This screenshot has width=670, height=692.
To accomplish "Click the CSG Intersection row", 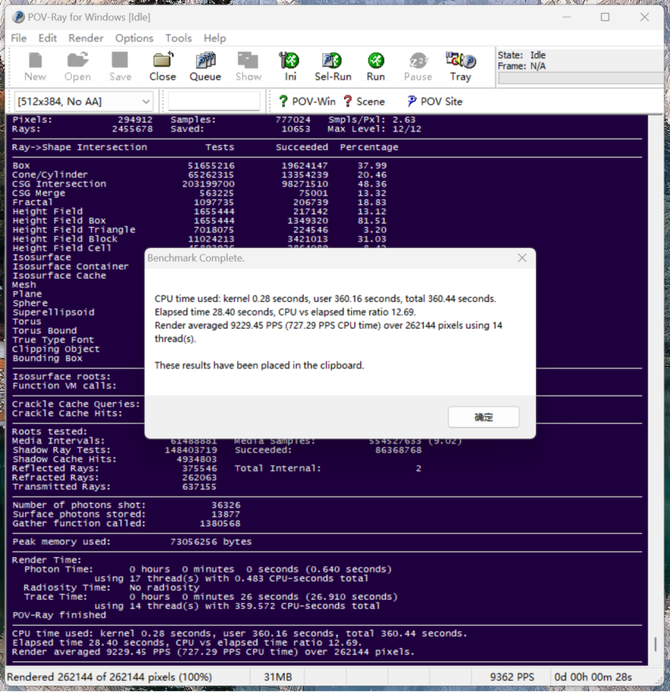I will [x=199, y=184].
